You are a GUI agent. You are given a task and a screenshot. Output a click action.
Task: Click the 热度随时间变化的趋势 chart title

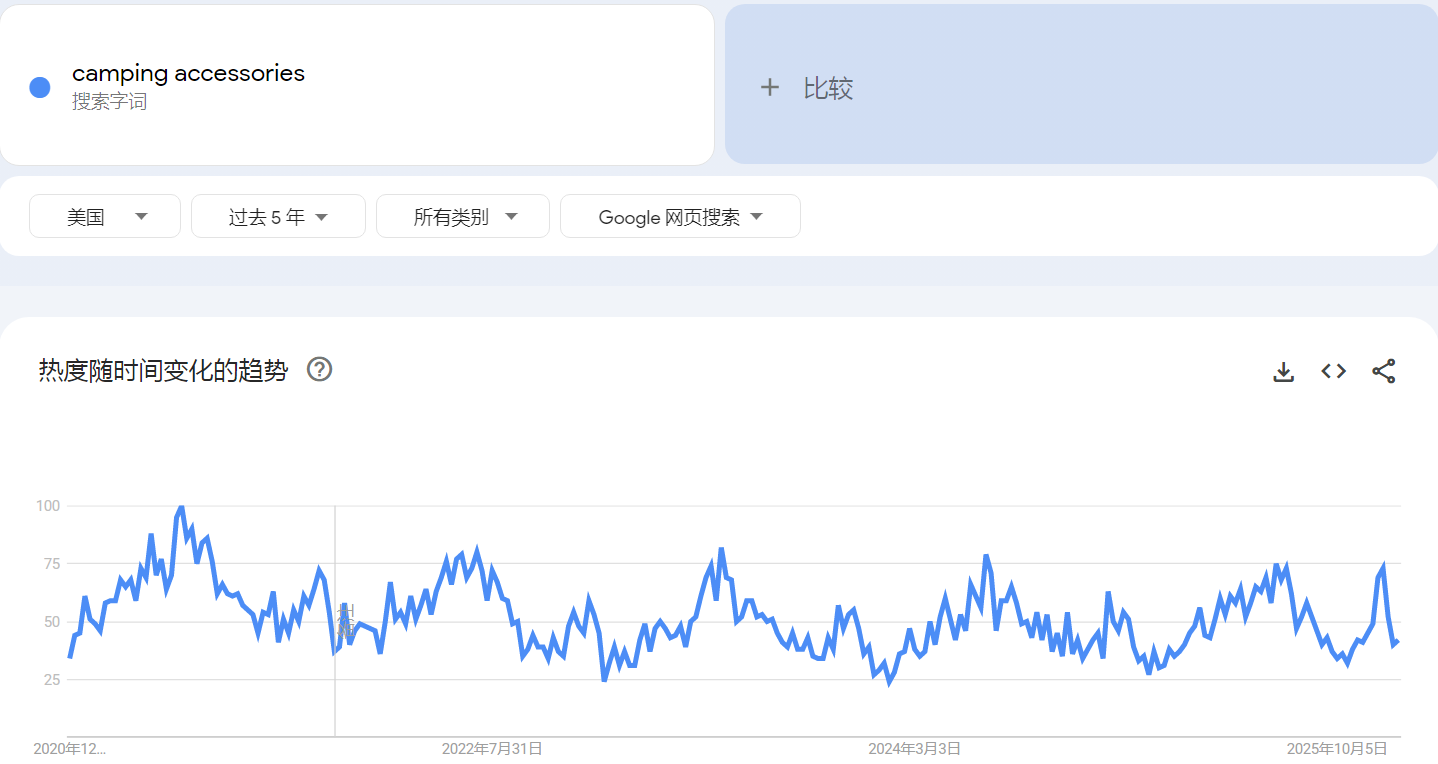pyautogui.click(x=163, y=371)
